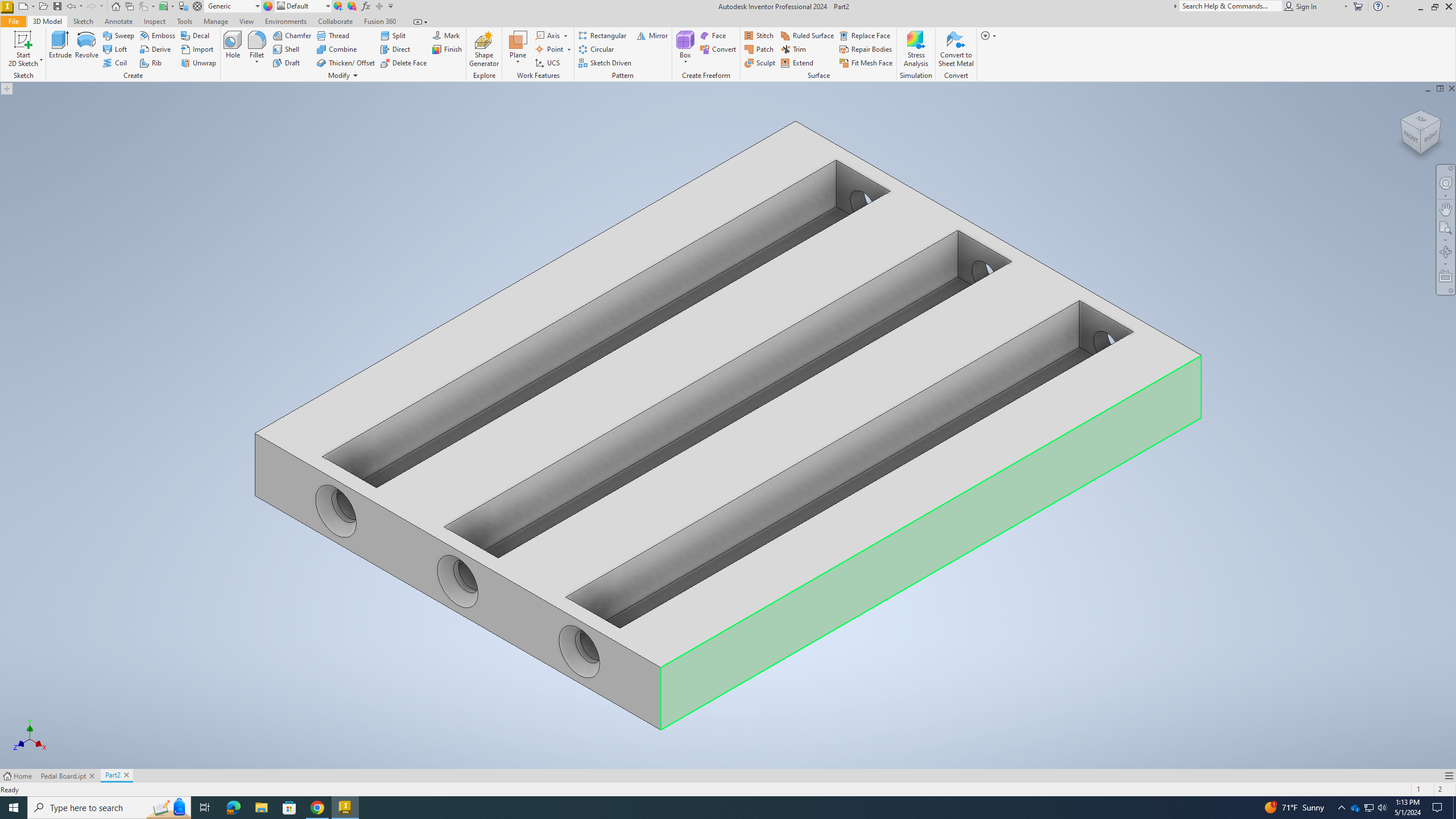Viewport: 1456px width, 819px height.
Task: Click the Replace Face tool
Action: (x=864, y=35)
